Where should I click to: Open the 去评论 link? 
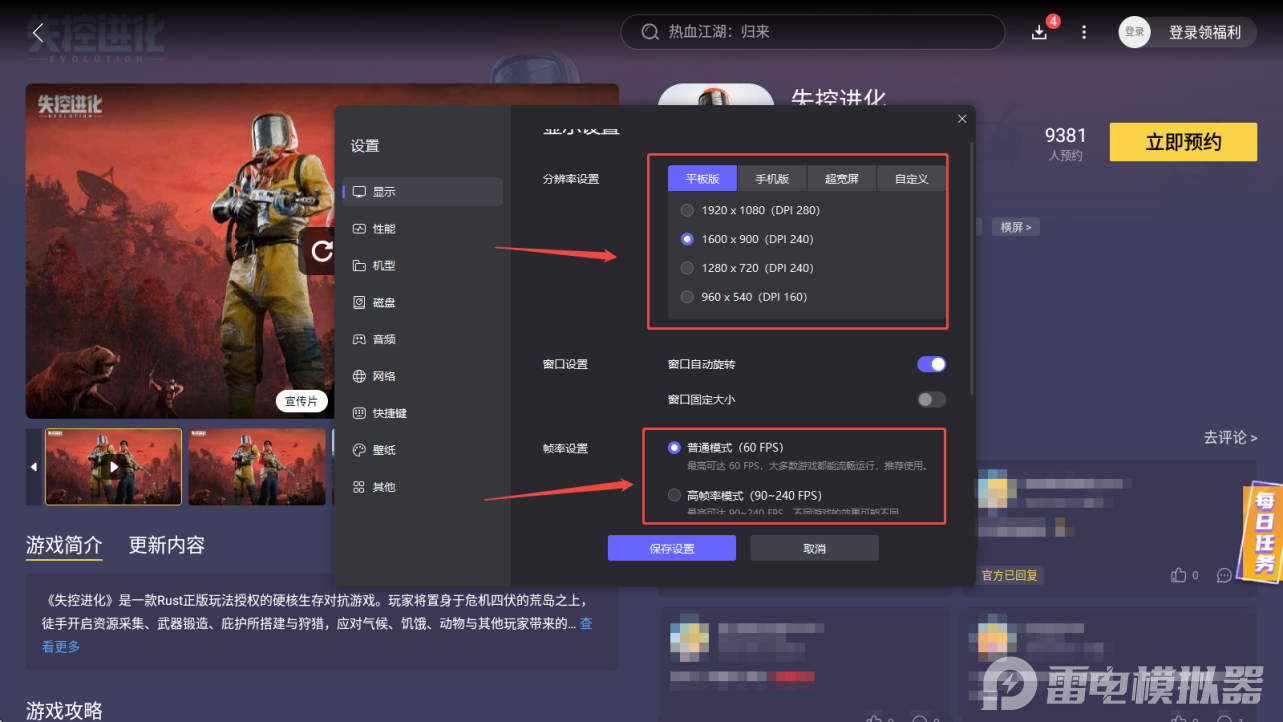coord(1230,438)
